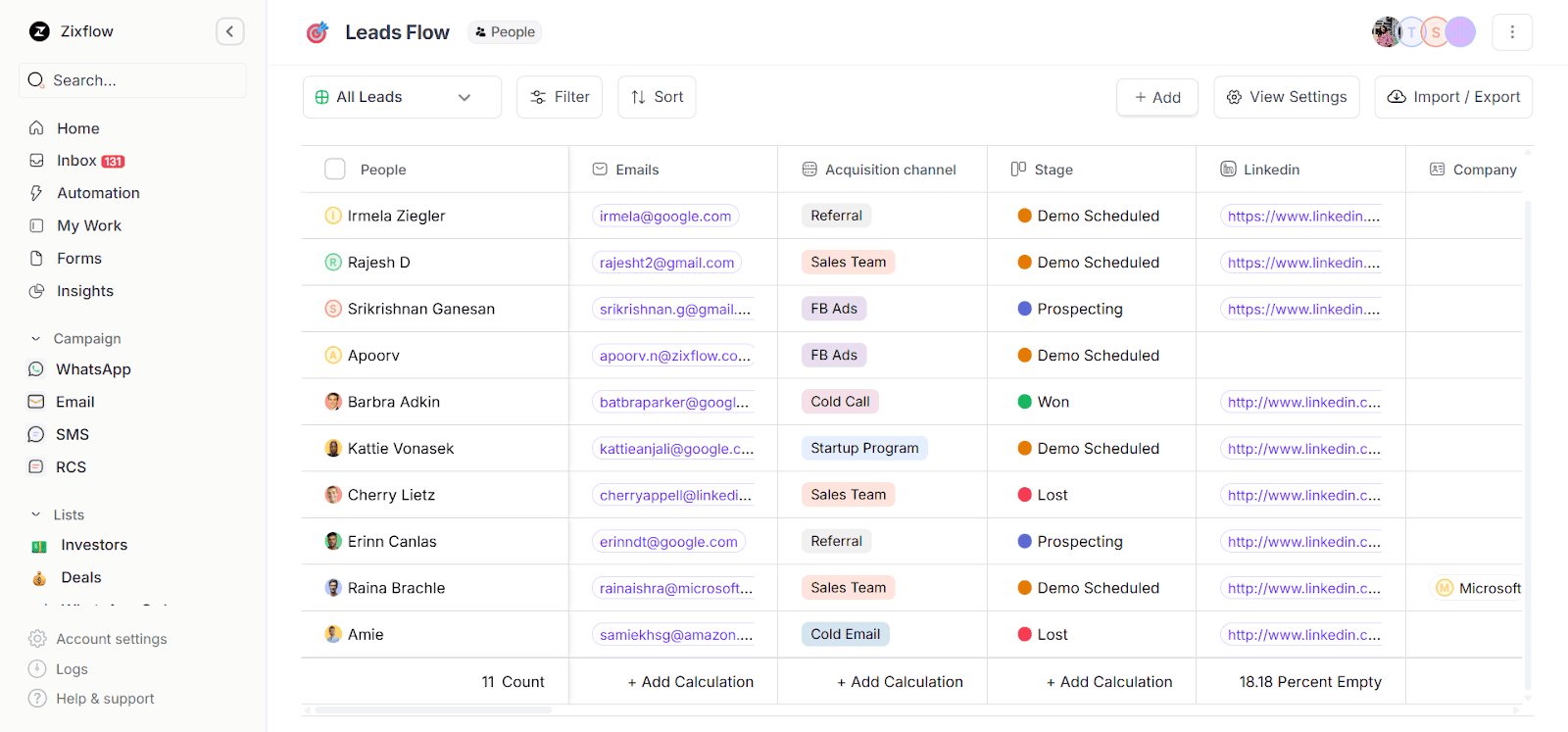Click the Insights chart icon
1568x732 pixels.
click(36, 291)
